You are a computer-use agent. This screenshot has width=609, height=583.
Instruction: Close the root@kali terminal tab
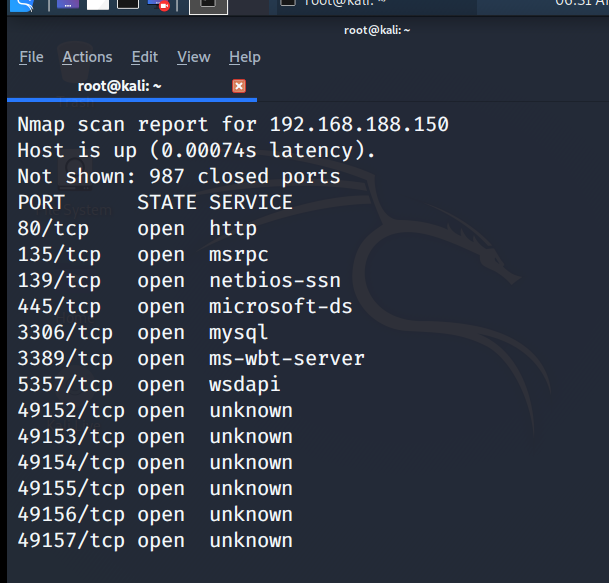coord(239,86)
